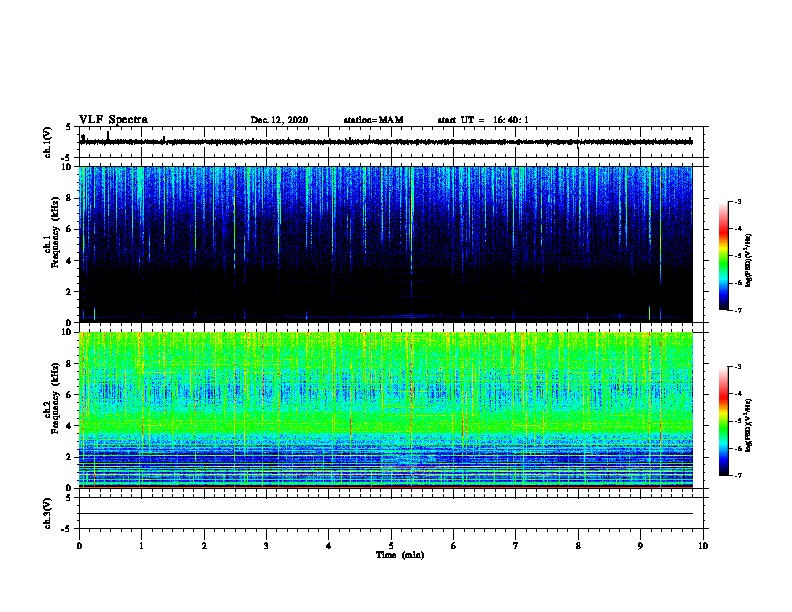792x612 pixels.
Task: Click time axis tick label "5"
Action: 391,546
